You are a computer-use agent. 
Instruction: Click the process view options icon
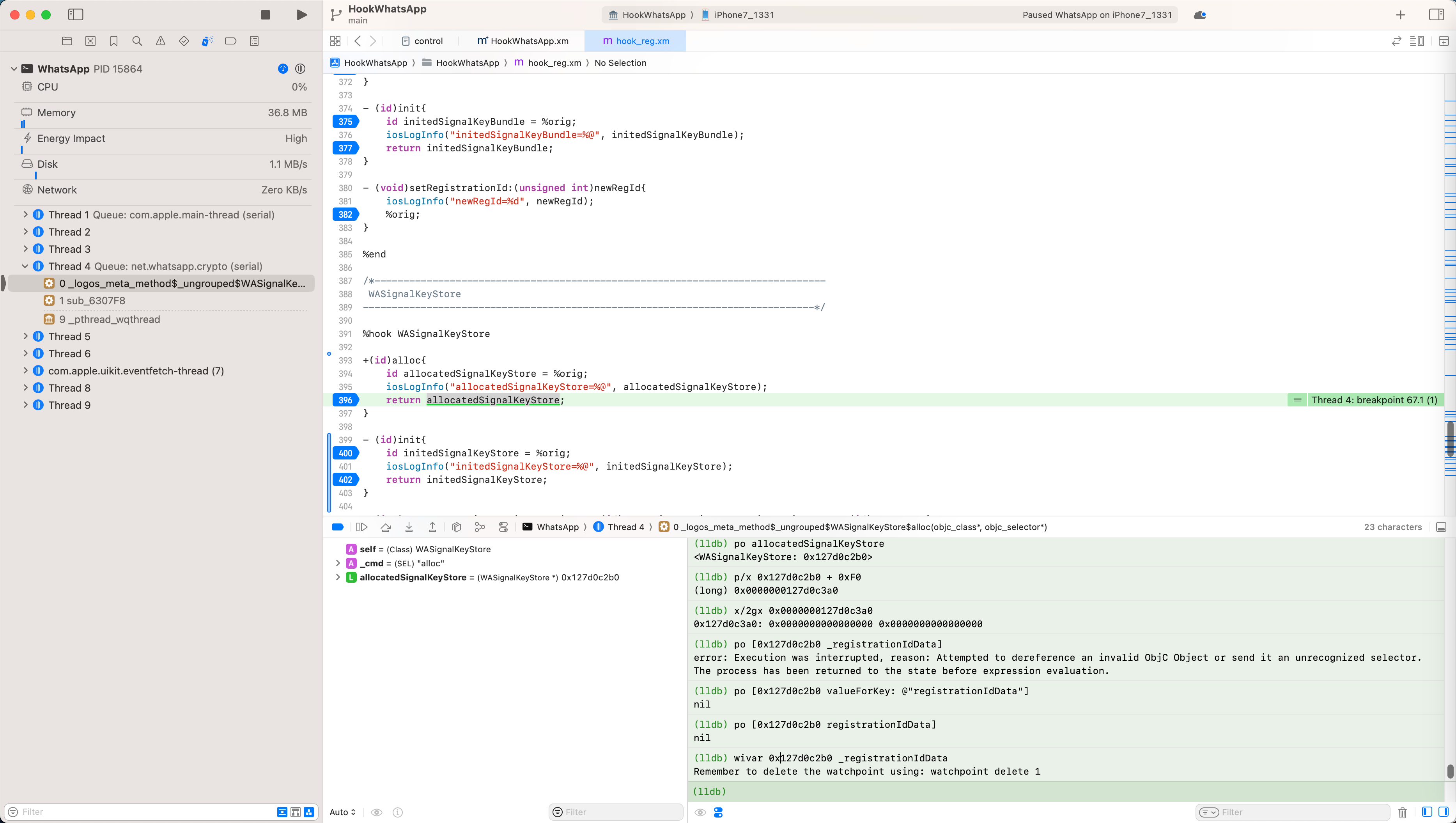[x=300, y=69]
